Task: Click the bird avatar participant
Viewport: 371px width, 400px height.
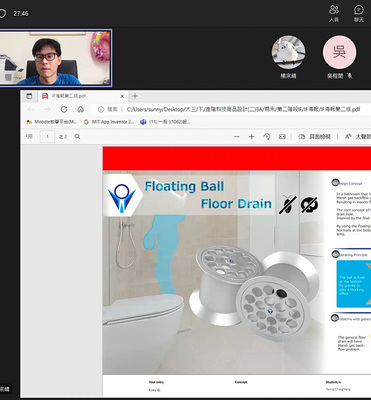Action: 288,52
